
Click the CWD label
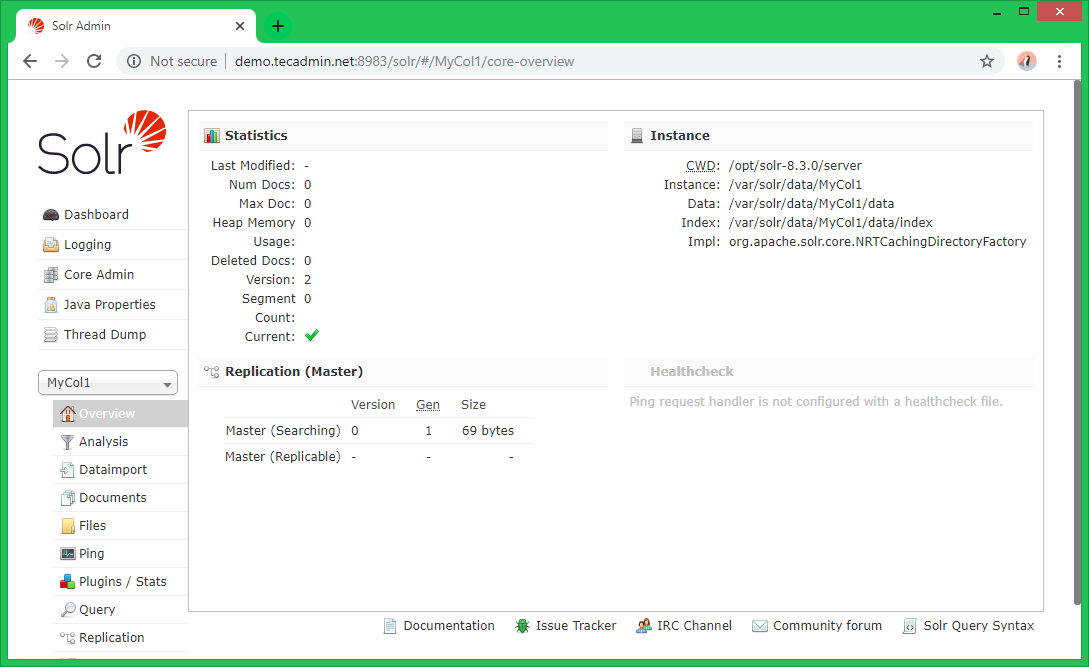click(x=701, y=165)
